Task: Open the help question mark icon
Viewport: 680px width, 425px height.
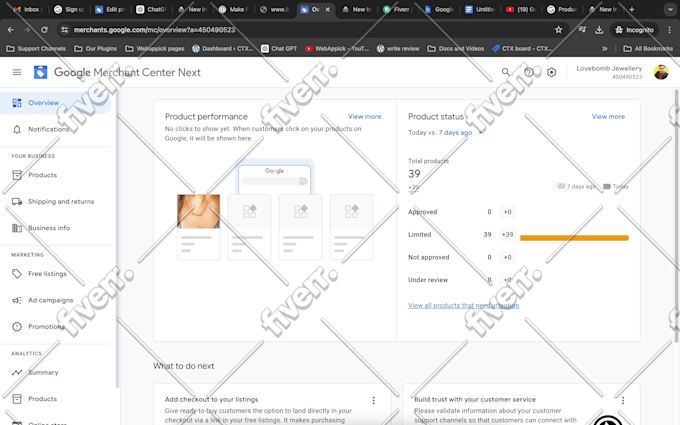Action: (x=528, y=72)
